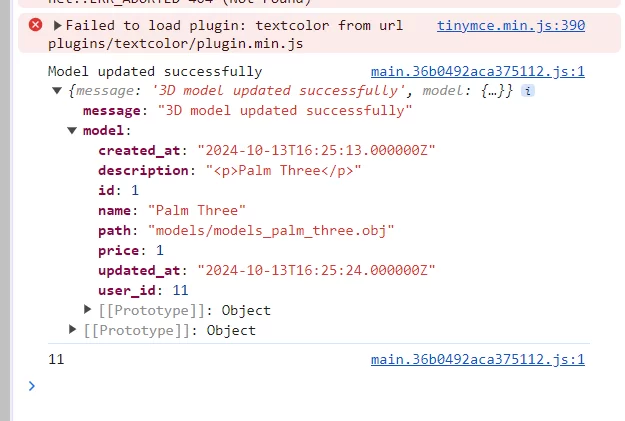The height and width of the screenshot is (421, 625).
Task: Click the message property string value
Action: pyautogui.click(x=285, y=111)
